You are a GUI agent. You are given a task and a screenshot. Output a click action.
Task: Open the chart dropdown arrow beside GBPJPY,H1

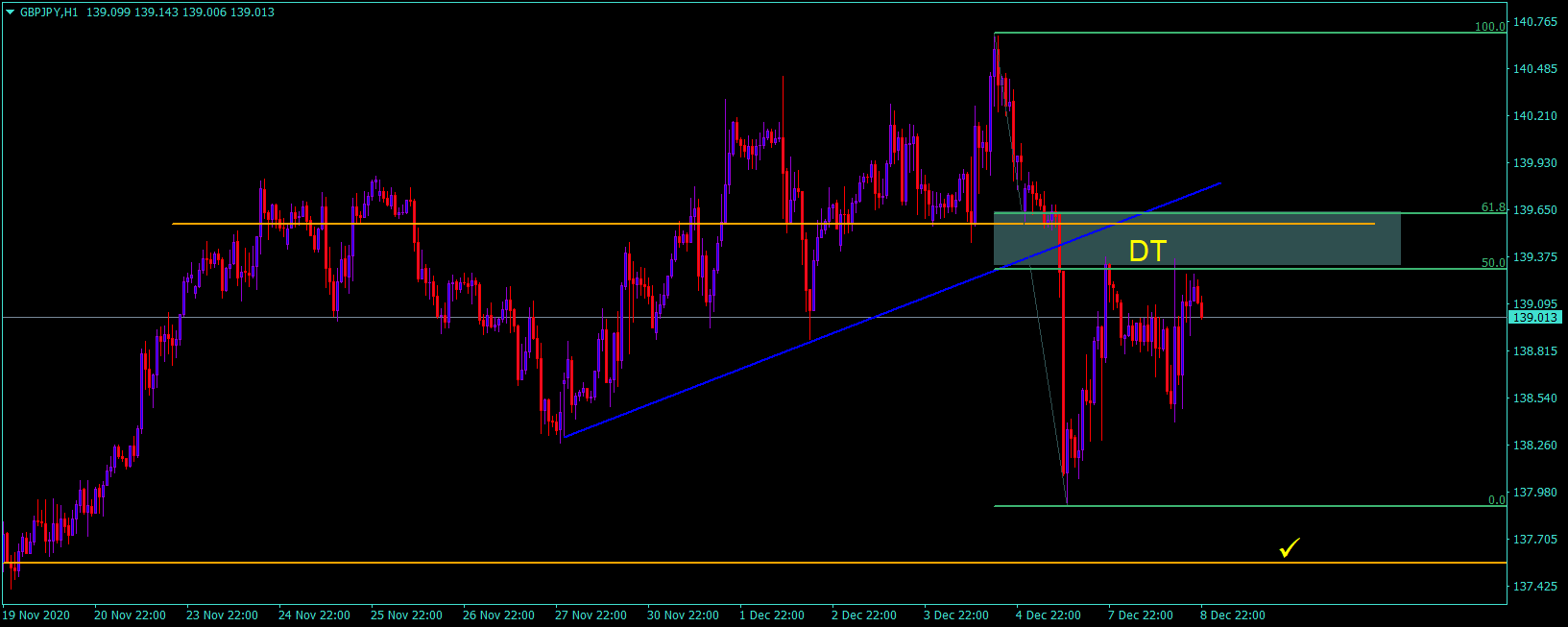click(x=11, y=12)
